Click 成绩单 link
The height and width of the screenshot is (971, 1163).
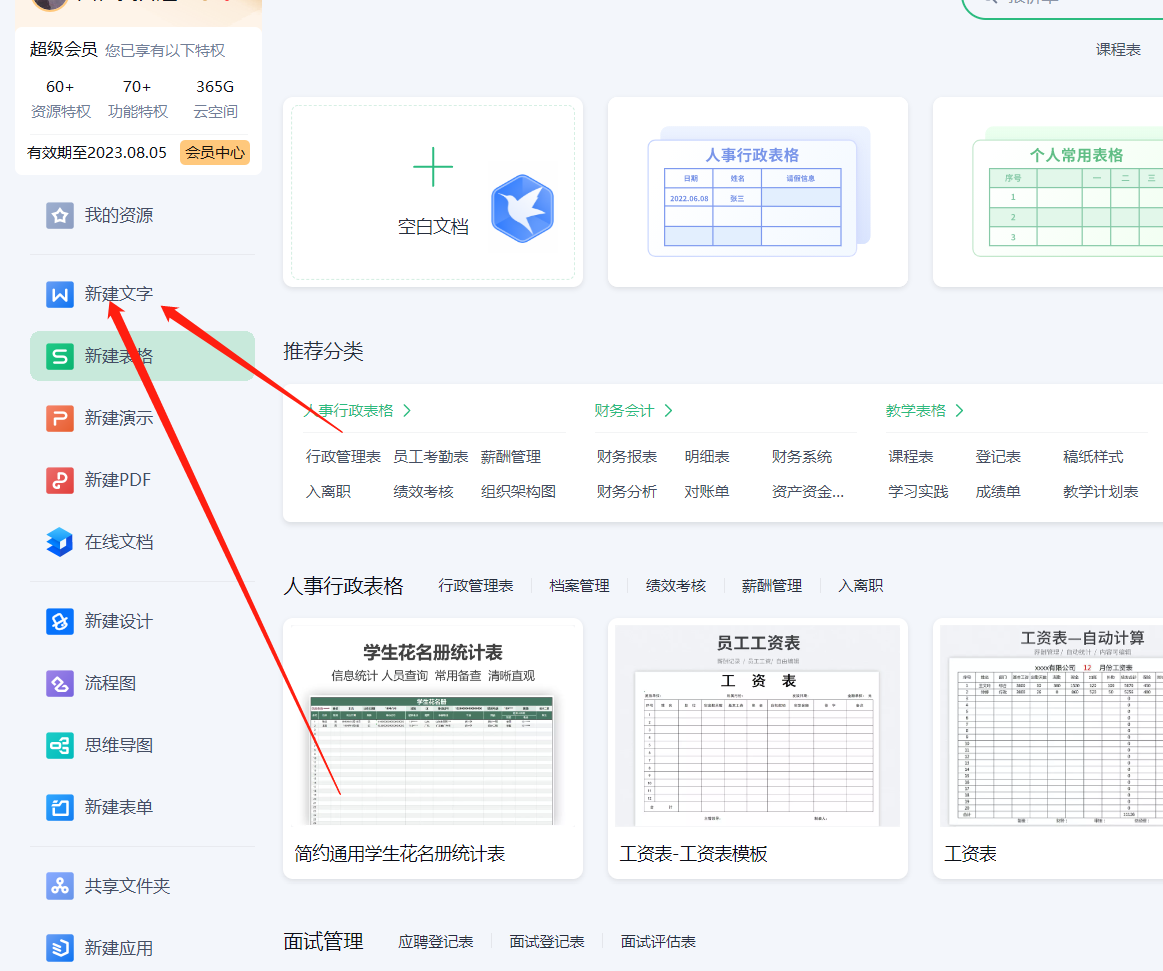tap(998, 492)
